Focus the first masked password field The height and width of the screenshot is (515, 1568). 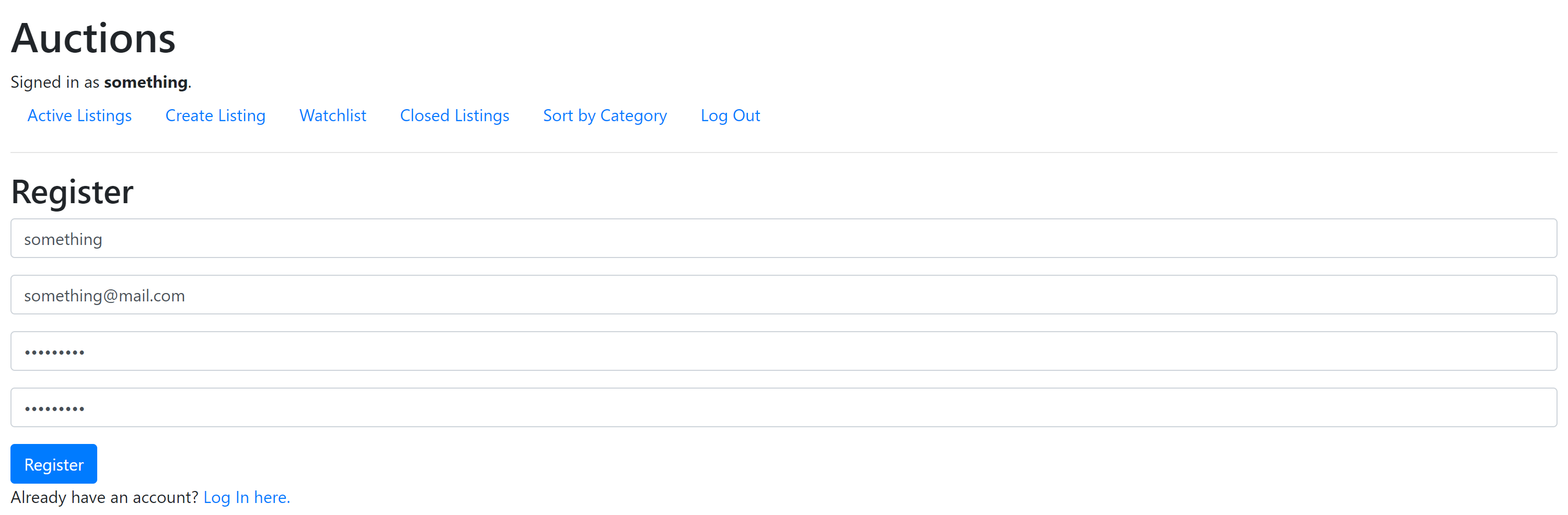click(x=783, y=352)
